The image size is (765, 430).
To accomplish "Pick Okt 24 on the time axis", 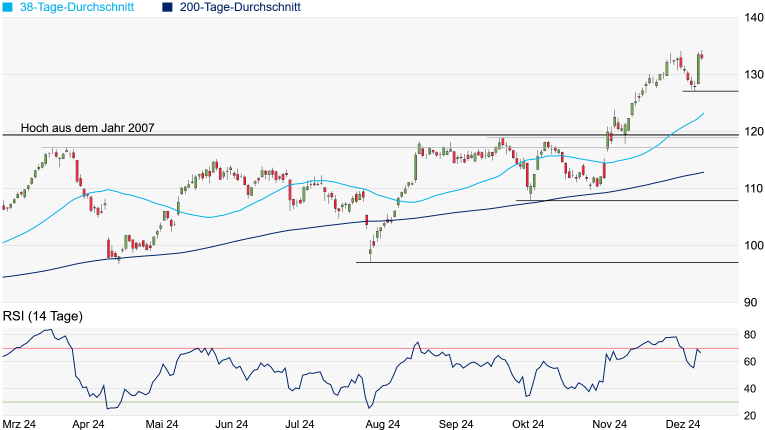I will (529, 424).
